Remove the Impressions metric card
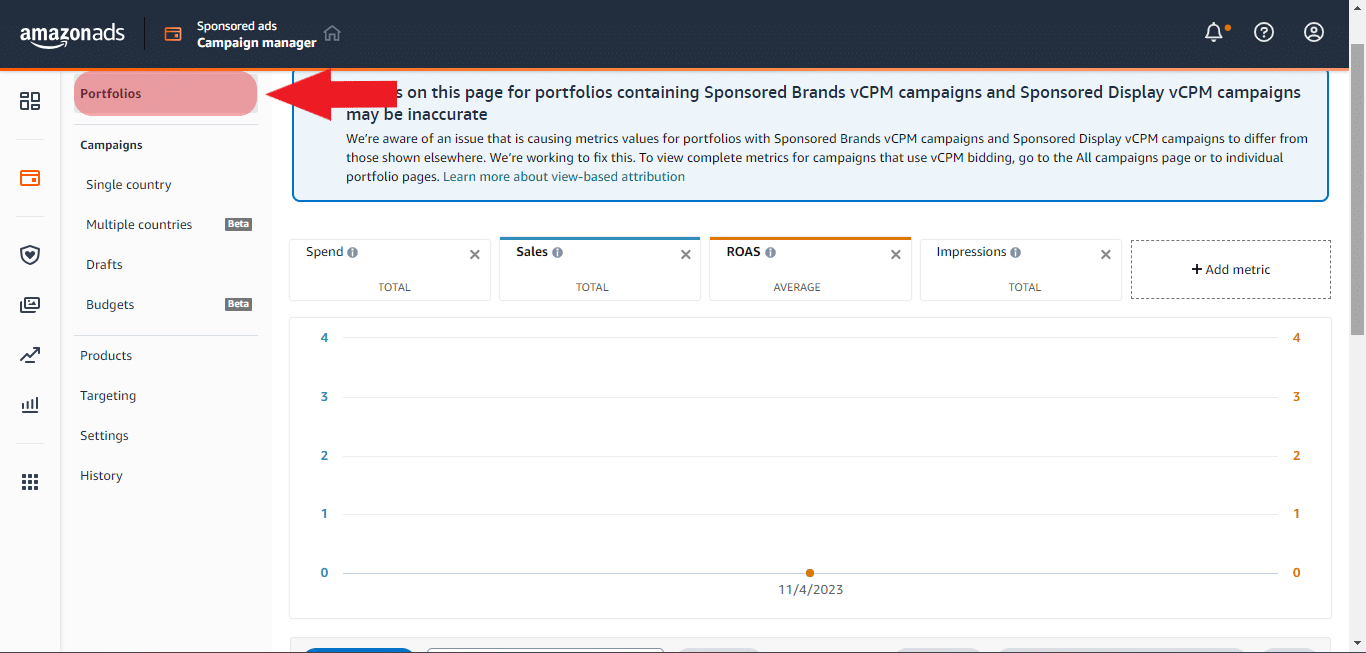 (x=1106, y=255)
